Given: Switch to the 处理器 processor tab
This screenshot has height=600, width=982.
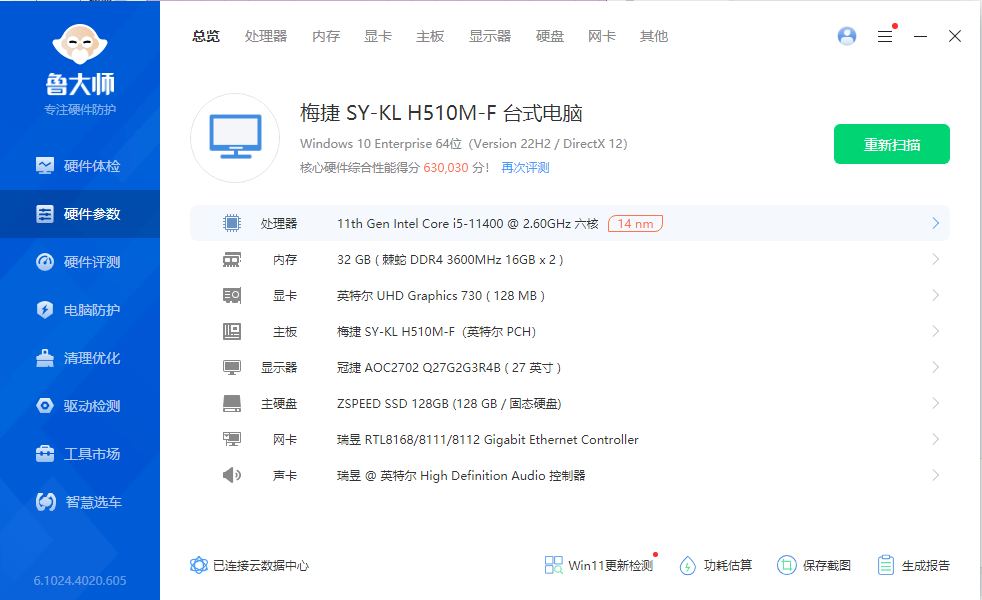Looking at the screenshot, I should click(x=266, y=36).
